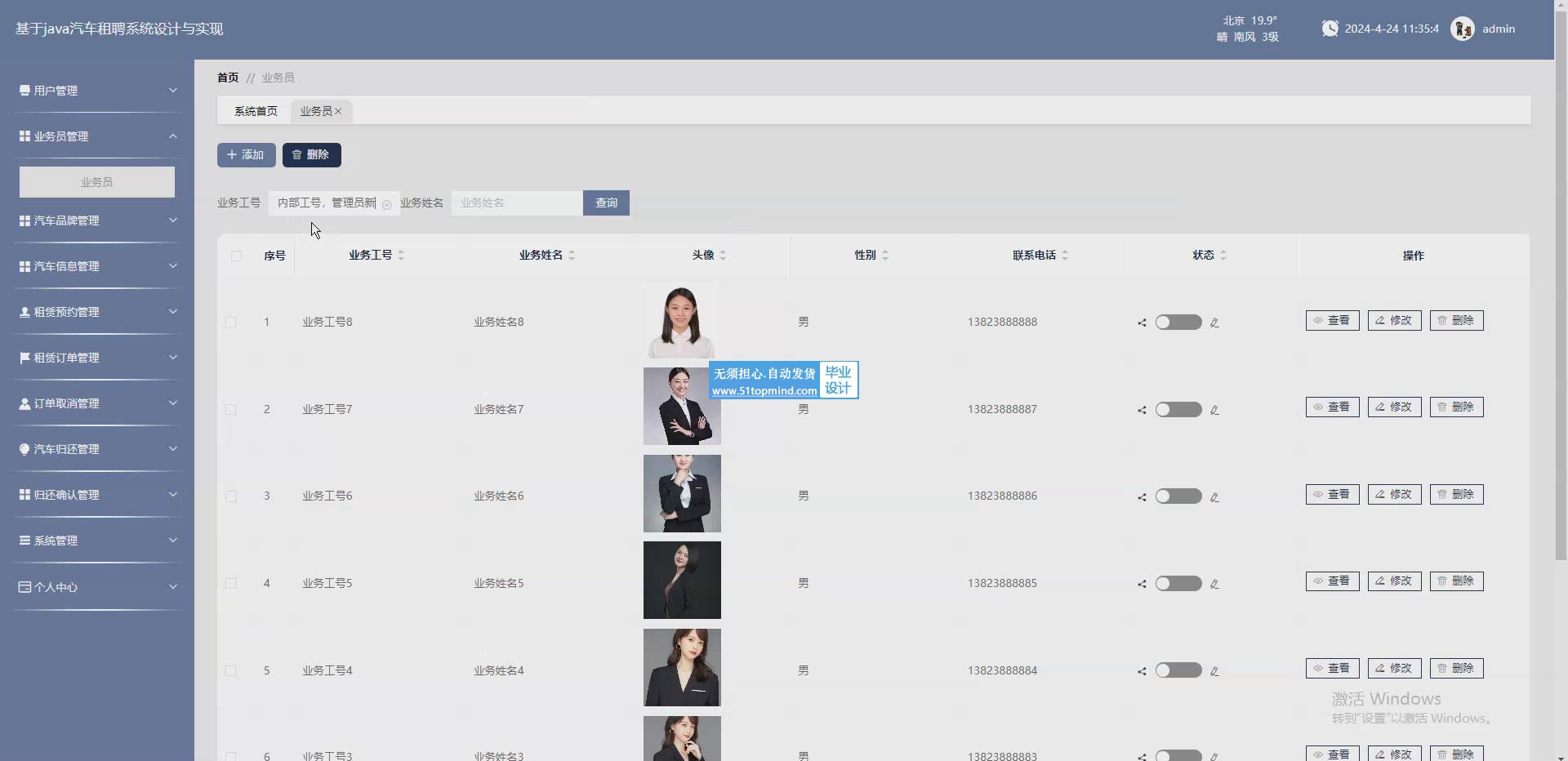Click the edit pencil icon in row 业务工号5

point(1214,584)
